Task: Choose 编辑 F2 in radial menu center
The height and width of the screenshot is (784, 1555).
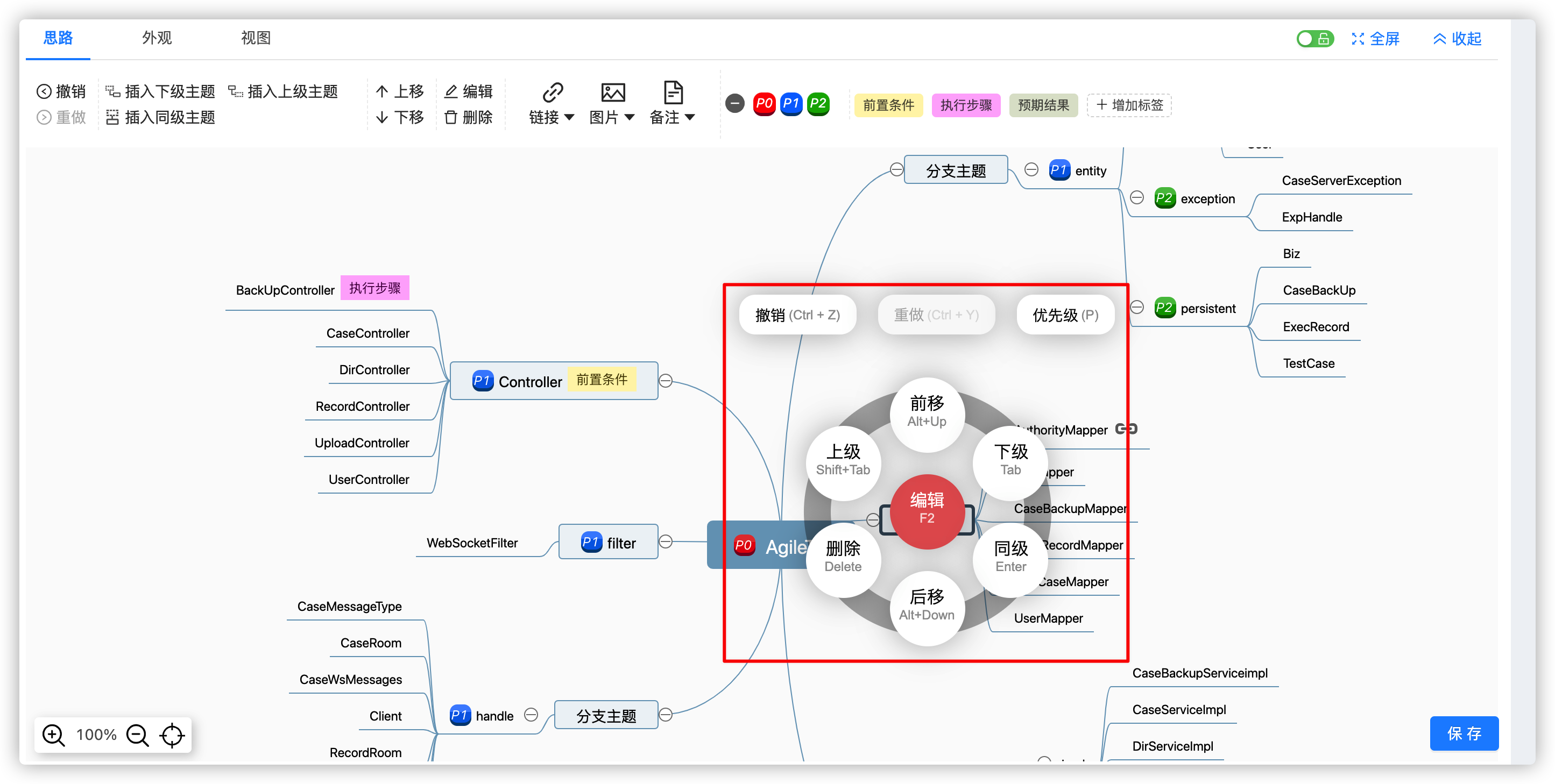Action: point(927,511)
